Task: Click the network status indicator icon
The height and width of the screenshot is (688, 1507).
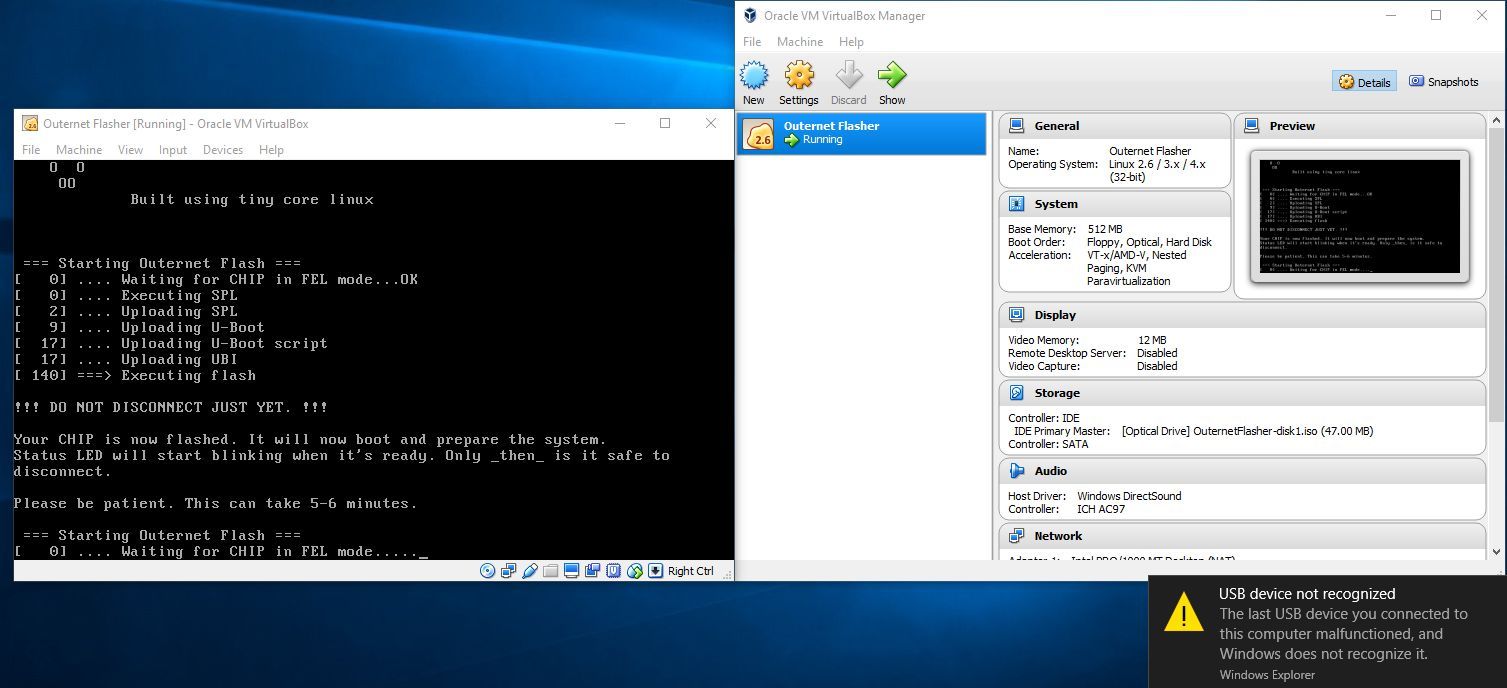Action: click(509, 571)
